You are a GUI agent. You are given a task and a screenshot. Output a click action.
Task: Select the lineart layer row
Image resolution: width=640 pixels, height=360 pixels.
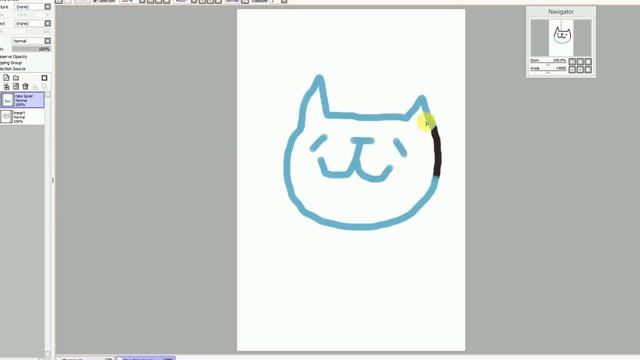click(23, 117)
